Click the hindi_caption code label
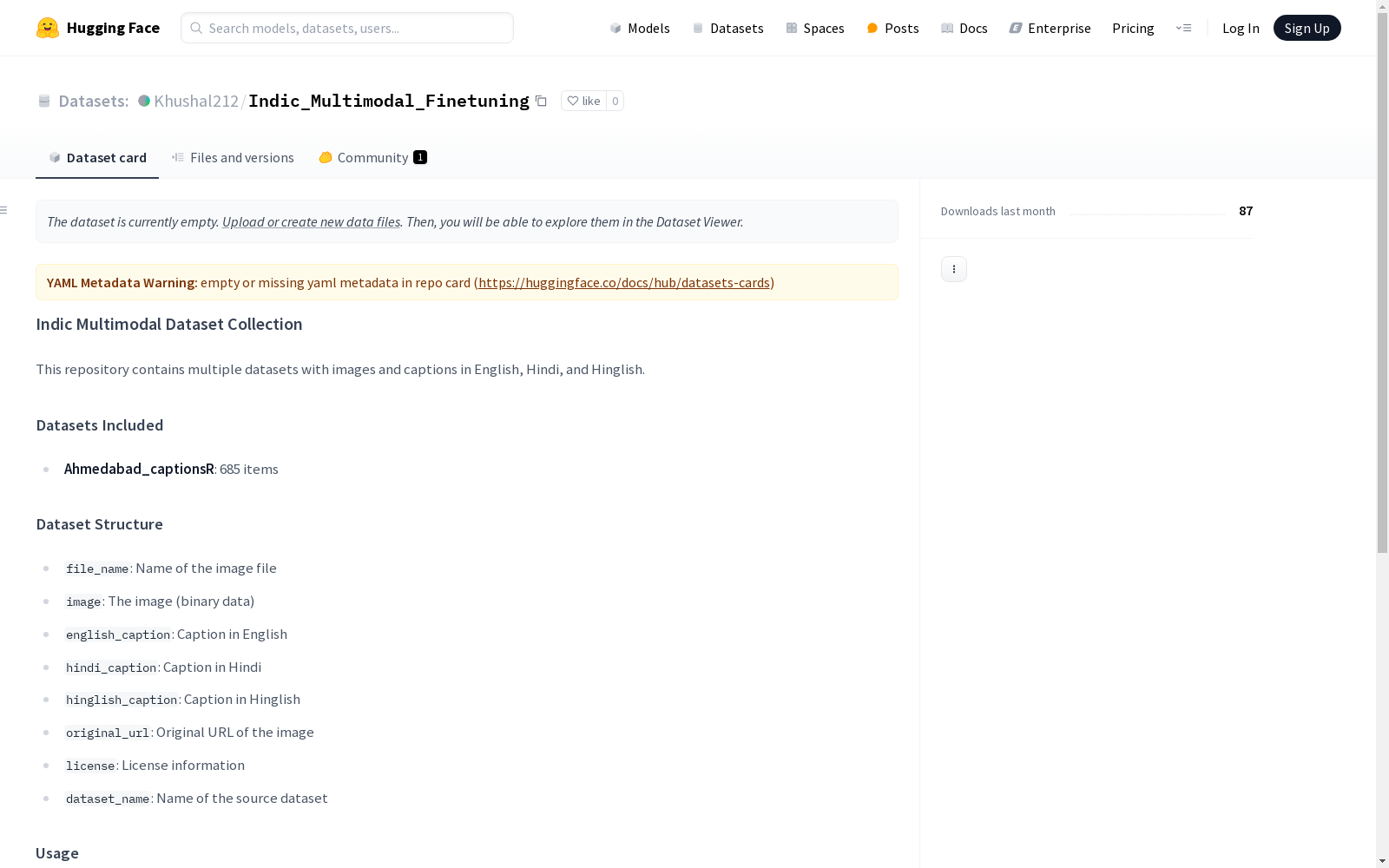Viewport: 1389px width, 868px height. pyautogui.click(x=111, y=667)
